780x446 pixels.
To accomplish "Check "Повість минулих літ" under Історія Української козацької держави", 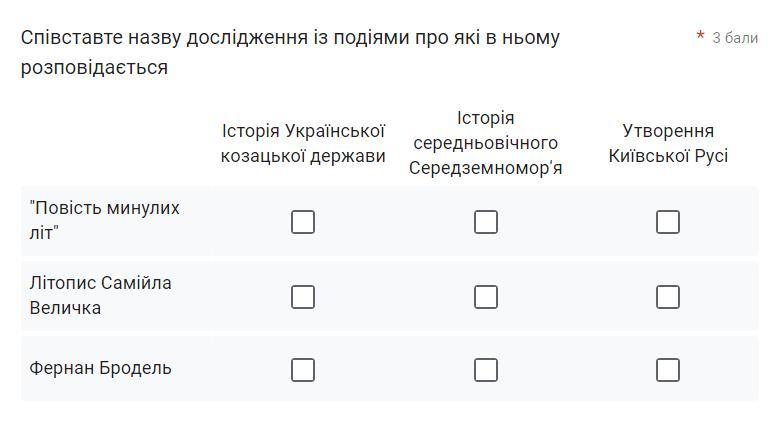I will [303, 221].
